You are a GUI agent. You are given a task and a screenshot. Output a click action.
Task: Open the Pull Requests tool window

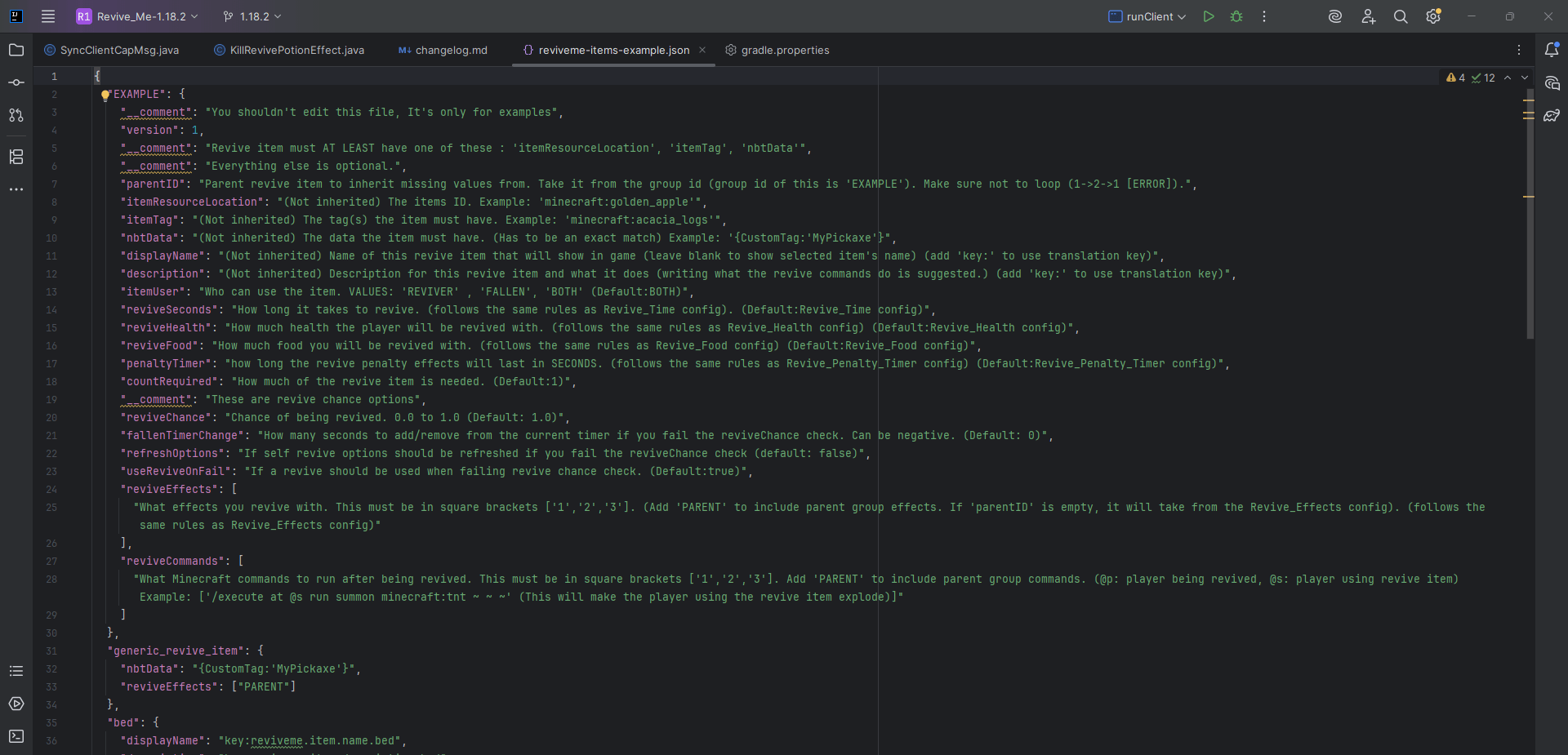coord(16,115)
